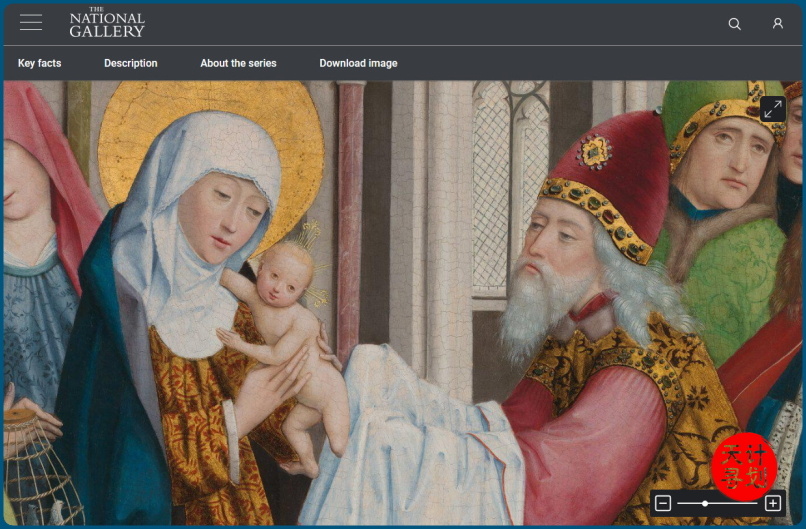The image size is (806, 529).
Task: Open the user account icon
Action: point(777,23)
